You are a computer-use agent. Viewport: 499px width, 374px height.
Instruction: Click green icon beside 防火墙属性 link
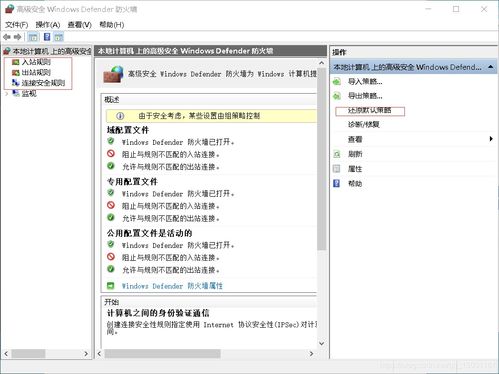coord(110,286)
